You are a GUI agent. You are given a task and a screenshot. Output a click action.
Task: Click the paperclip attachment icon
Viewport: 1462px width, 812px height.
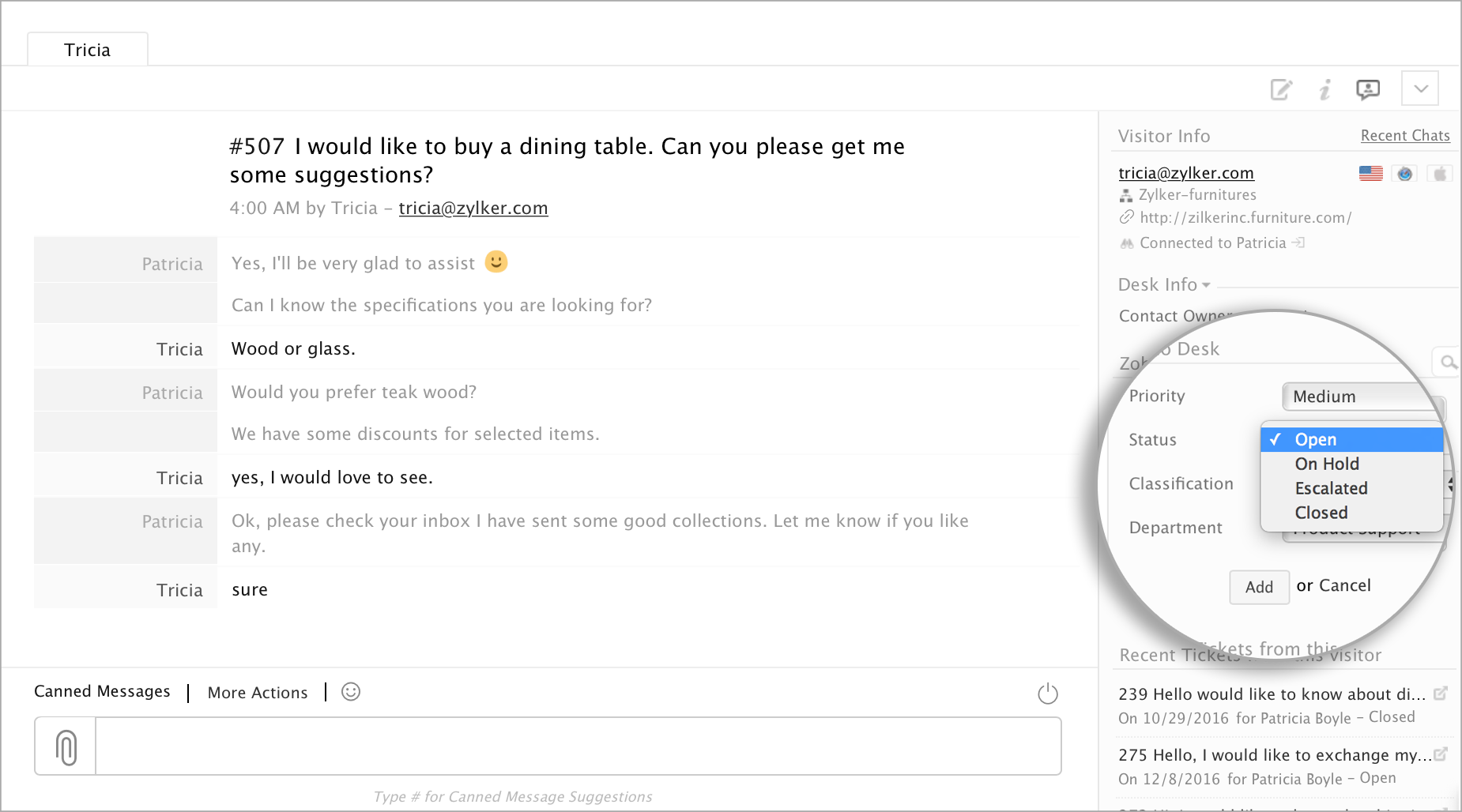click(66, 746)
